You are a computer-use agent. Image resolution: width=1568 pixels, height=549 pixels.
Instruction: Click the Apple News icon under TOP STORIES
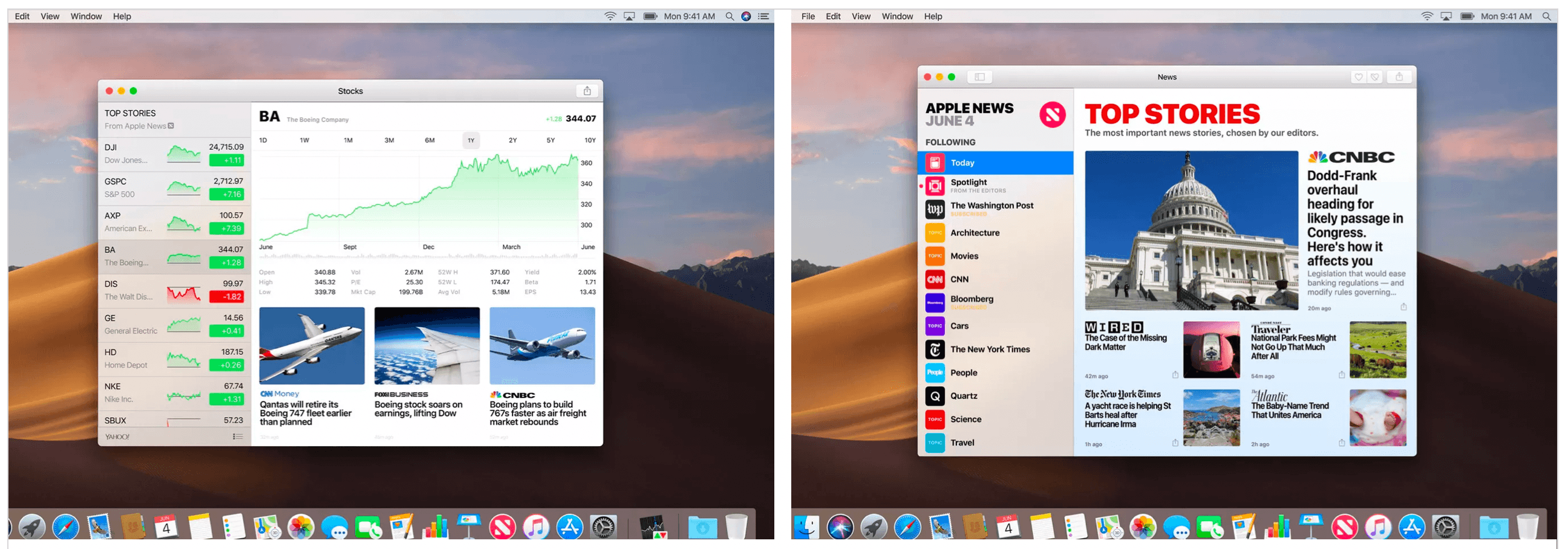coord(171,126)
